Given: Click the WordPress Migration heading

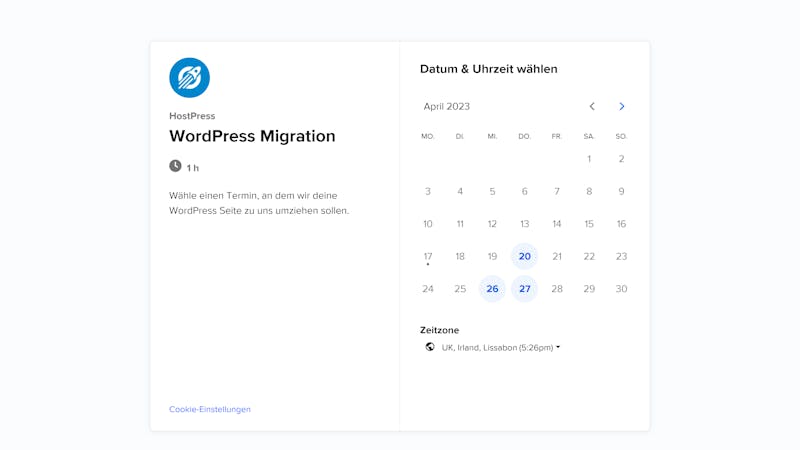Looking at the screenshot, I should coord(252,136).
